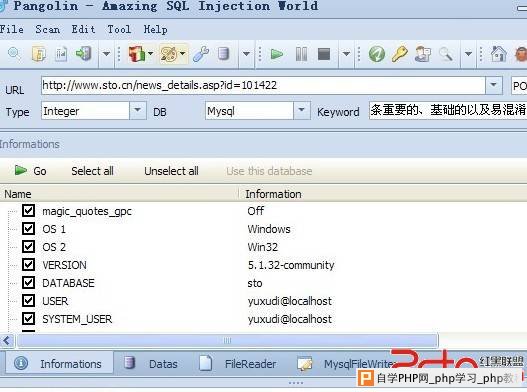Click the home house toolbar icon
This screenshot has width=527, height=392.
click(x=498, y=54)
